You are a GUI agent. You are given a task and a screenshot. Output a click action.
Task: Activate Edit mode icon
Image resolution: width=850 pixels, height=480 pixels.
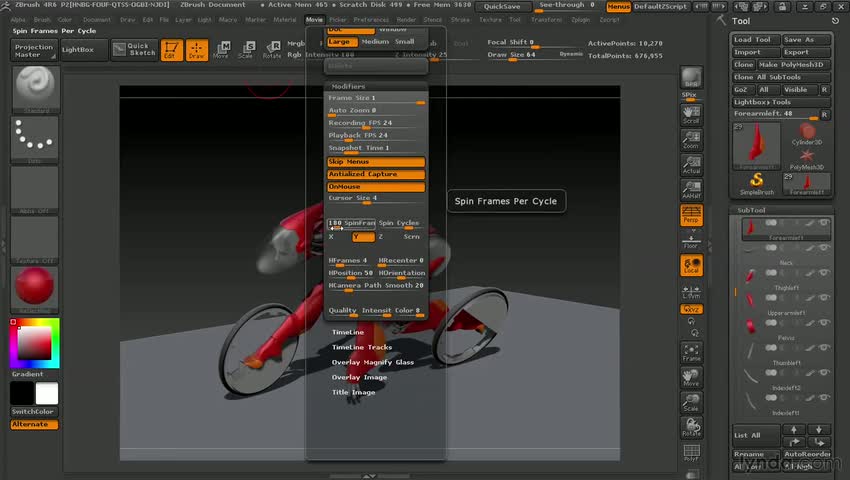tap(171, 50)
